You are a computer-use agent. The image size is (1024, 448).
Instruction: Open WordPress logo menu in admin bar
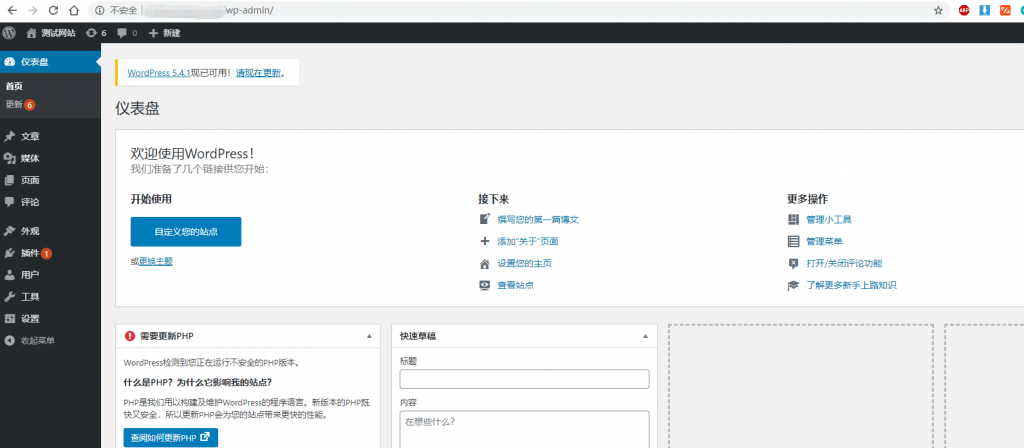coord(9,33)
